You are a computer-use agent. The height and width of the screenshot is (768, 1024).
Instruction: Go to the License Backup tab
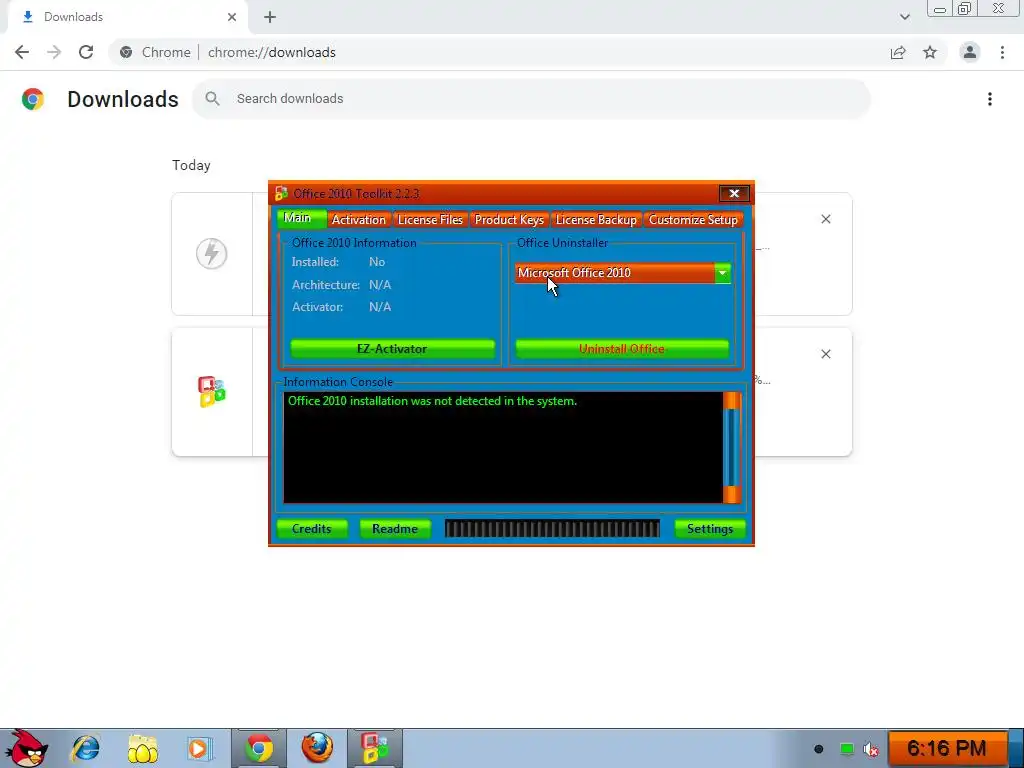point(596,220)
